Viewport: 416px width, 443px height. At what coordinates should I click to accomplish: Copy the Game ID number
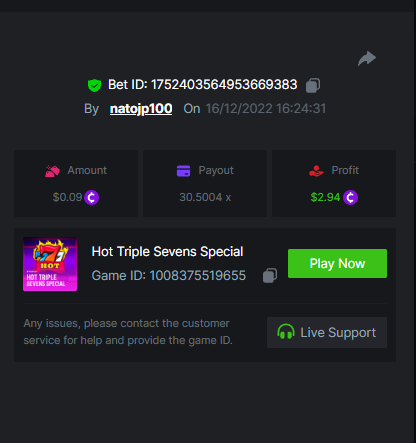tap(270, 276)
